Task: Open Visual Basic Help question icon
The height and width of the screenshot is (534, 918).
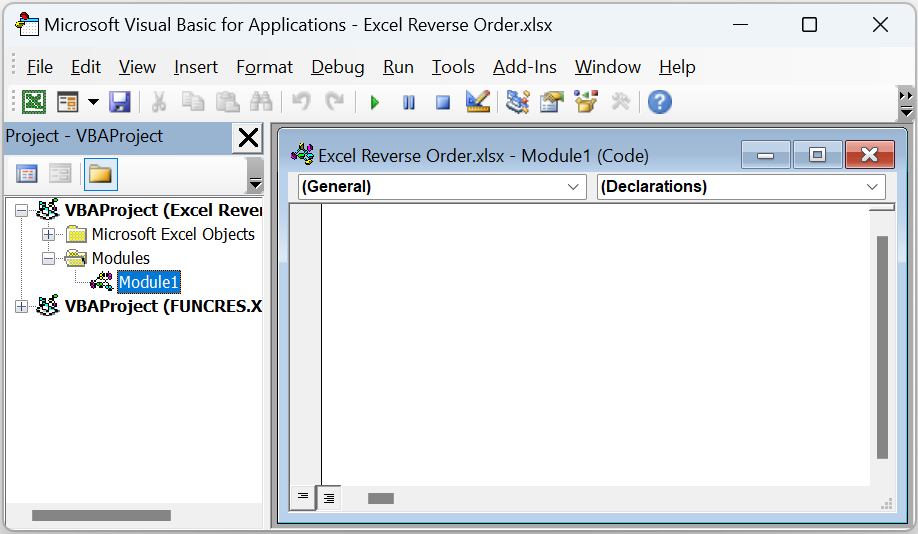Action: [660, 102]
